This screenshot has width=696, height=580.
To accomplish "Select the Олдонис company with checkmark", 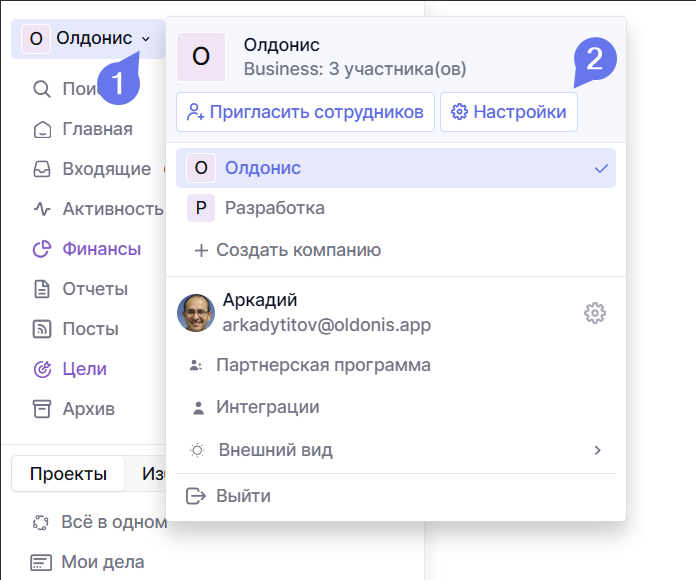I will coord(395,168).
